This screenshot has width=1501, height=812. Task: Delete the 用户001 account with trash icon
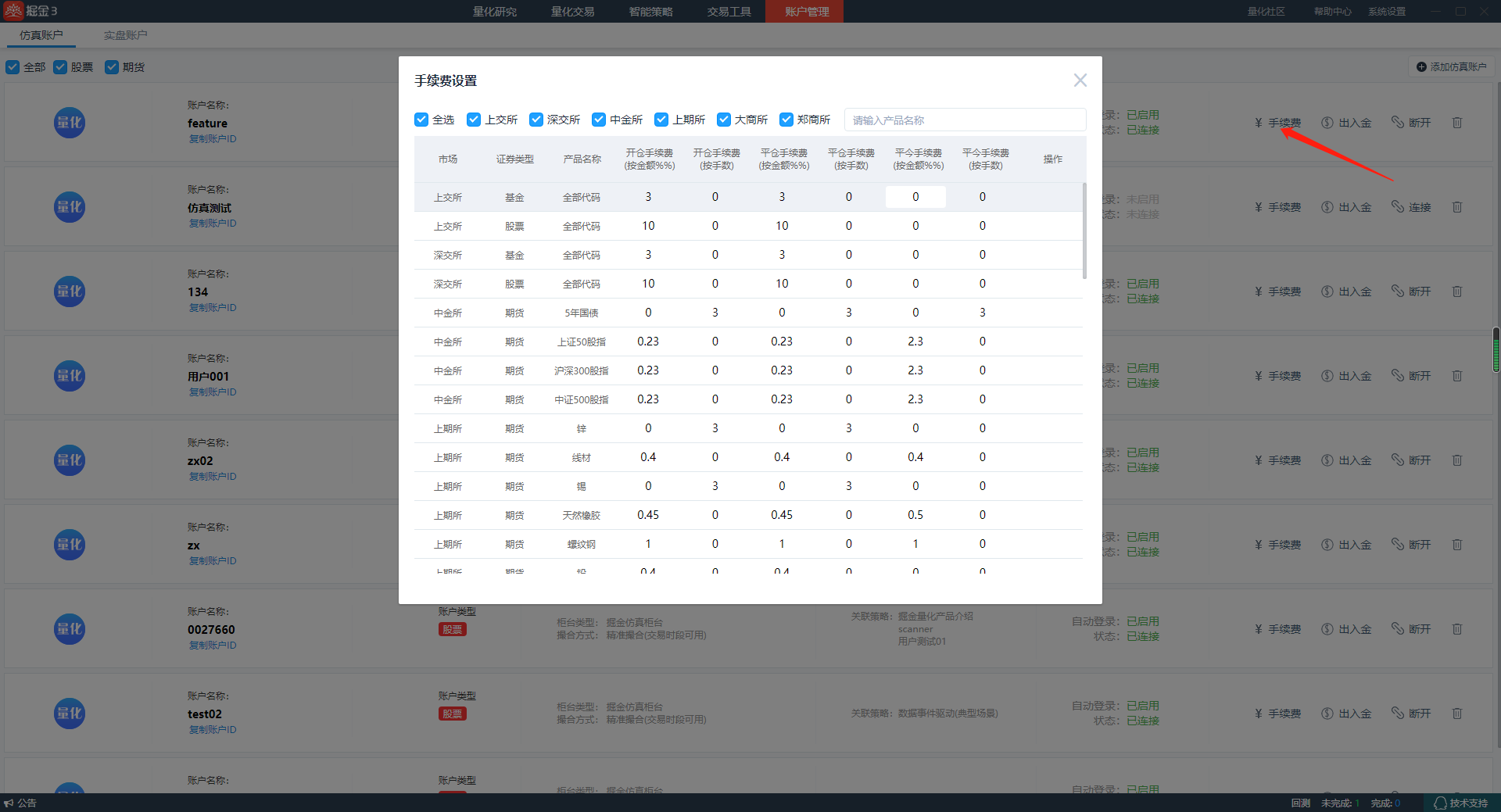[1457, 376]
